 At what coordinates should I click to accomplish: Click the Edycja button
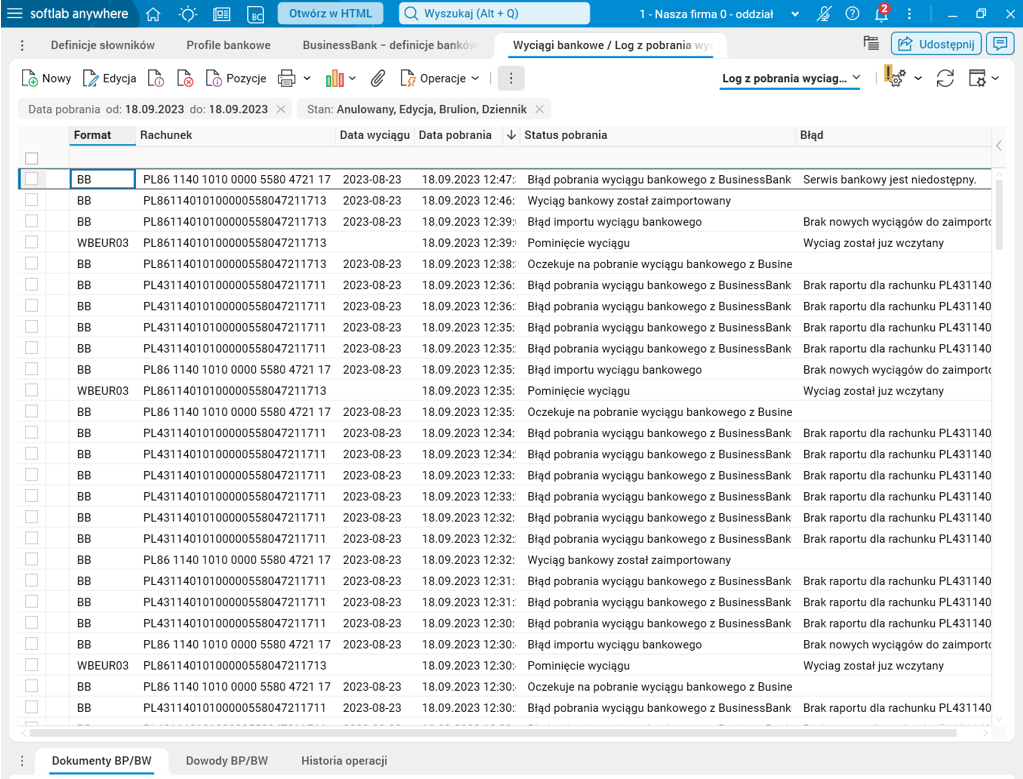[x=110, y=78]
